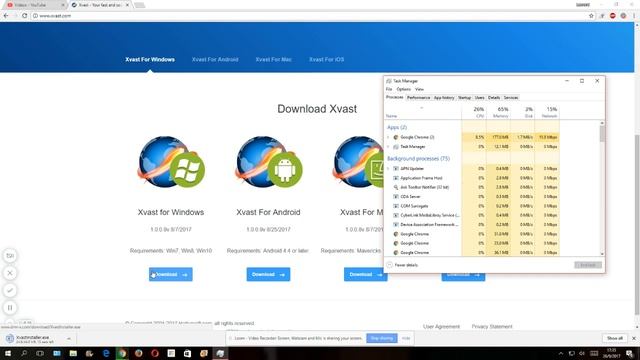Click Download under Xvast for Windows
This screenshot has width=640, height=360.
point(171,274)
